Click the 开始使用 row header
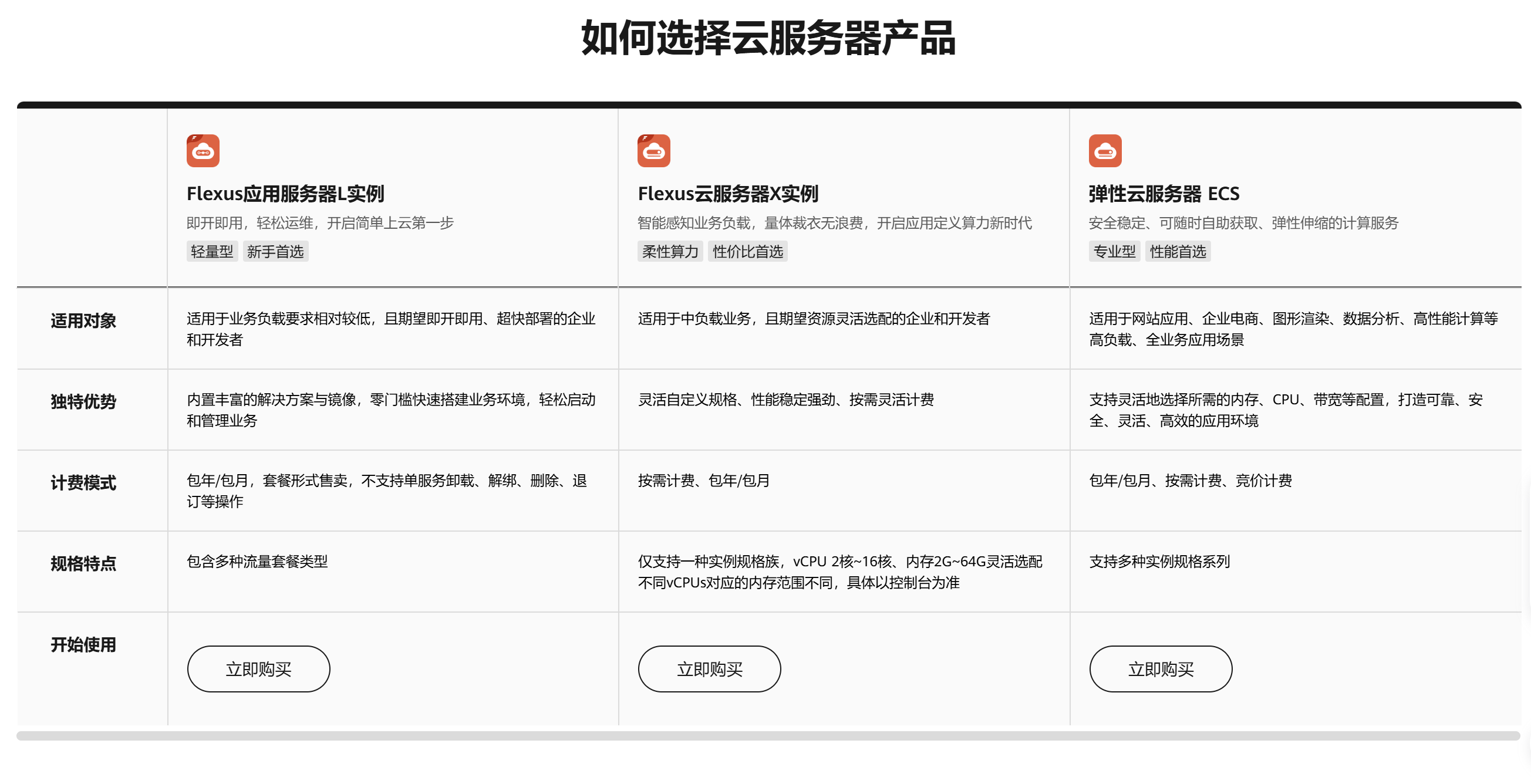The image size is (1531, 784). [x=83, y=645]
